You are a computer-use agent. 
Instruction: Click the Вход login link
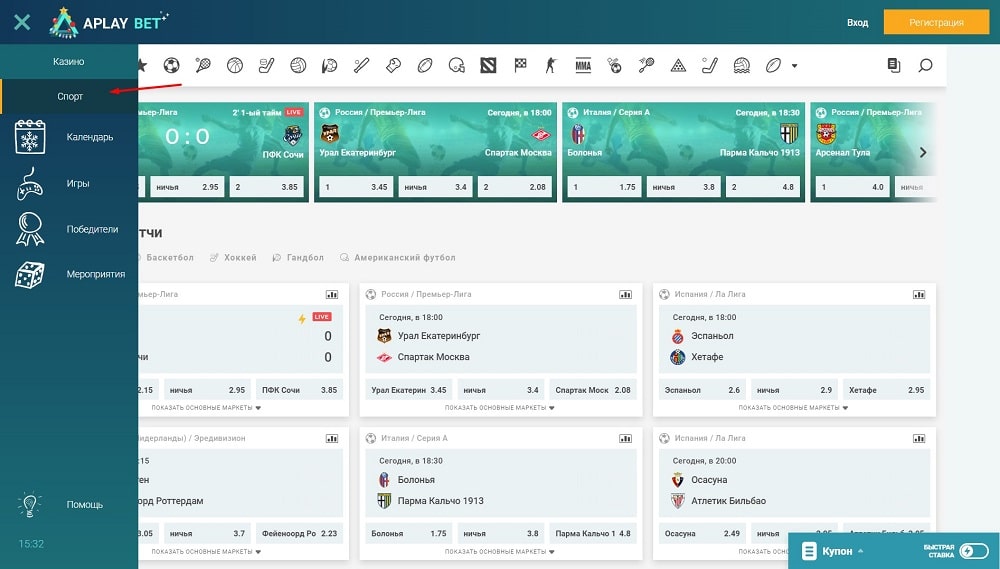click(x=857, y=22)
